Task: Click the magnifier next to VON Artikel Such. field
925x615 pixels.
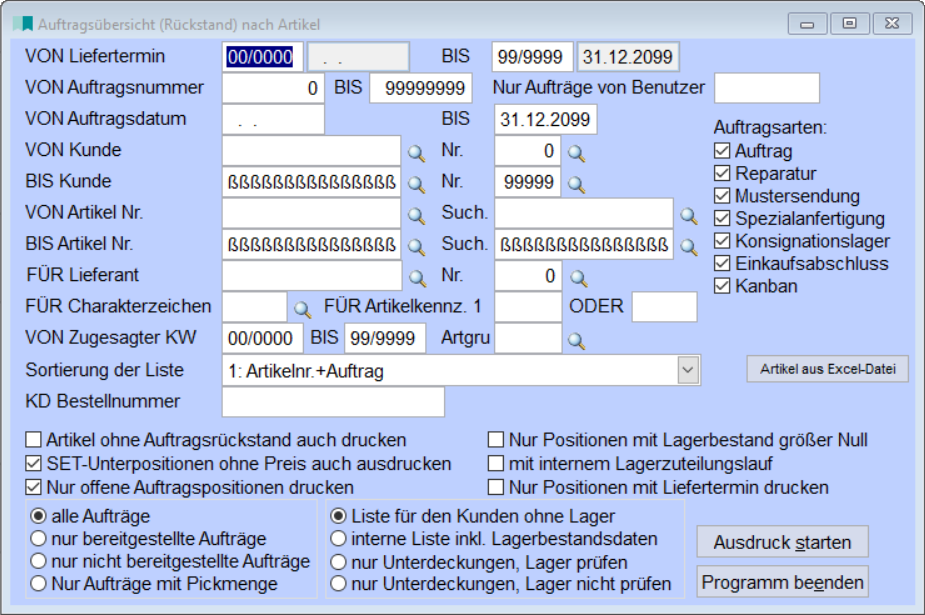Action: point(689,214)
